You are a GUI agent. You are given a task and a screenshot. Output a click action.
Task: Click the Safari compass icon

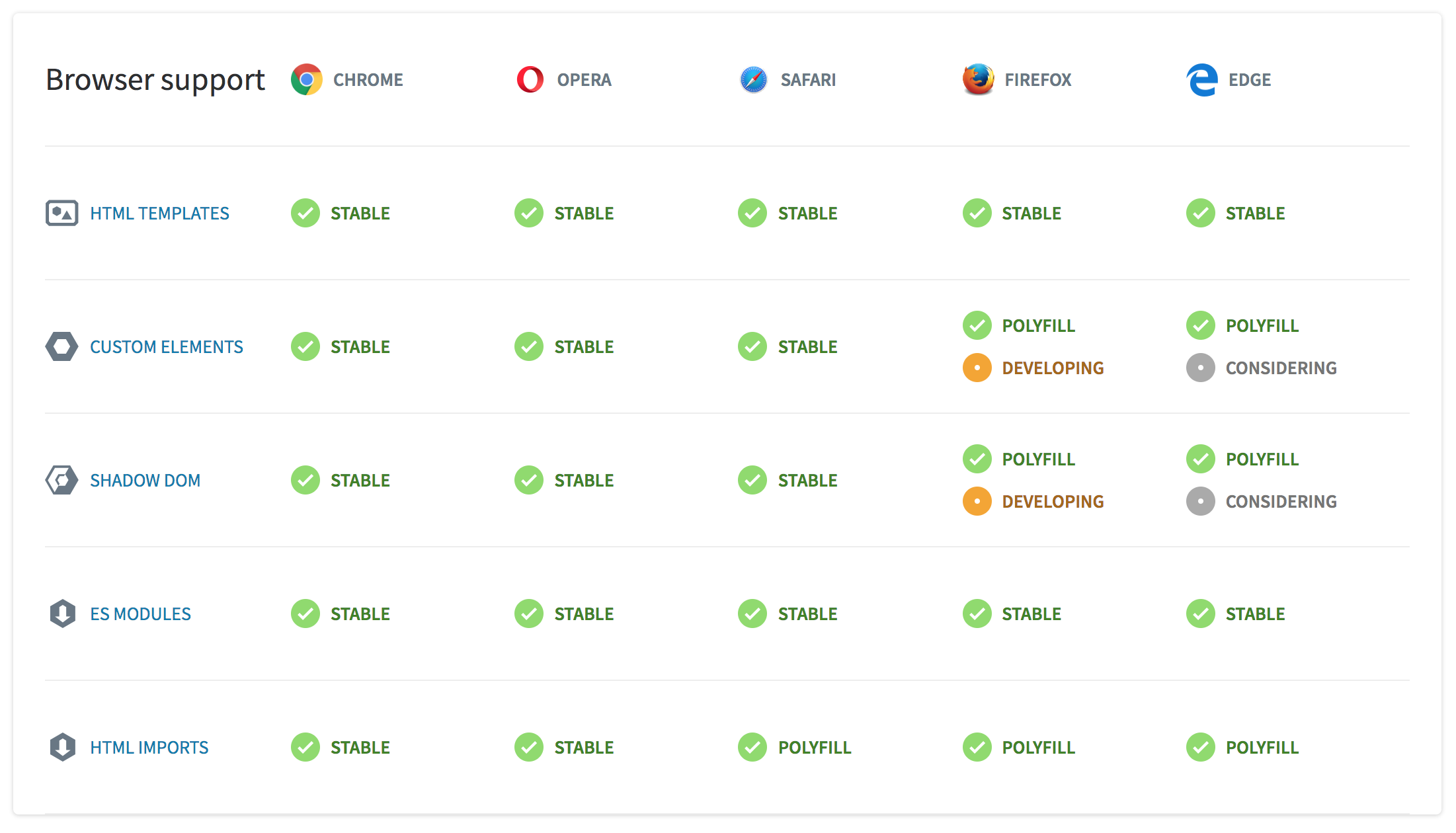point(753,80)
